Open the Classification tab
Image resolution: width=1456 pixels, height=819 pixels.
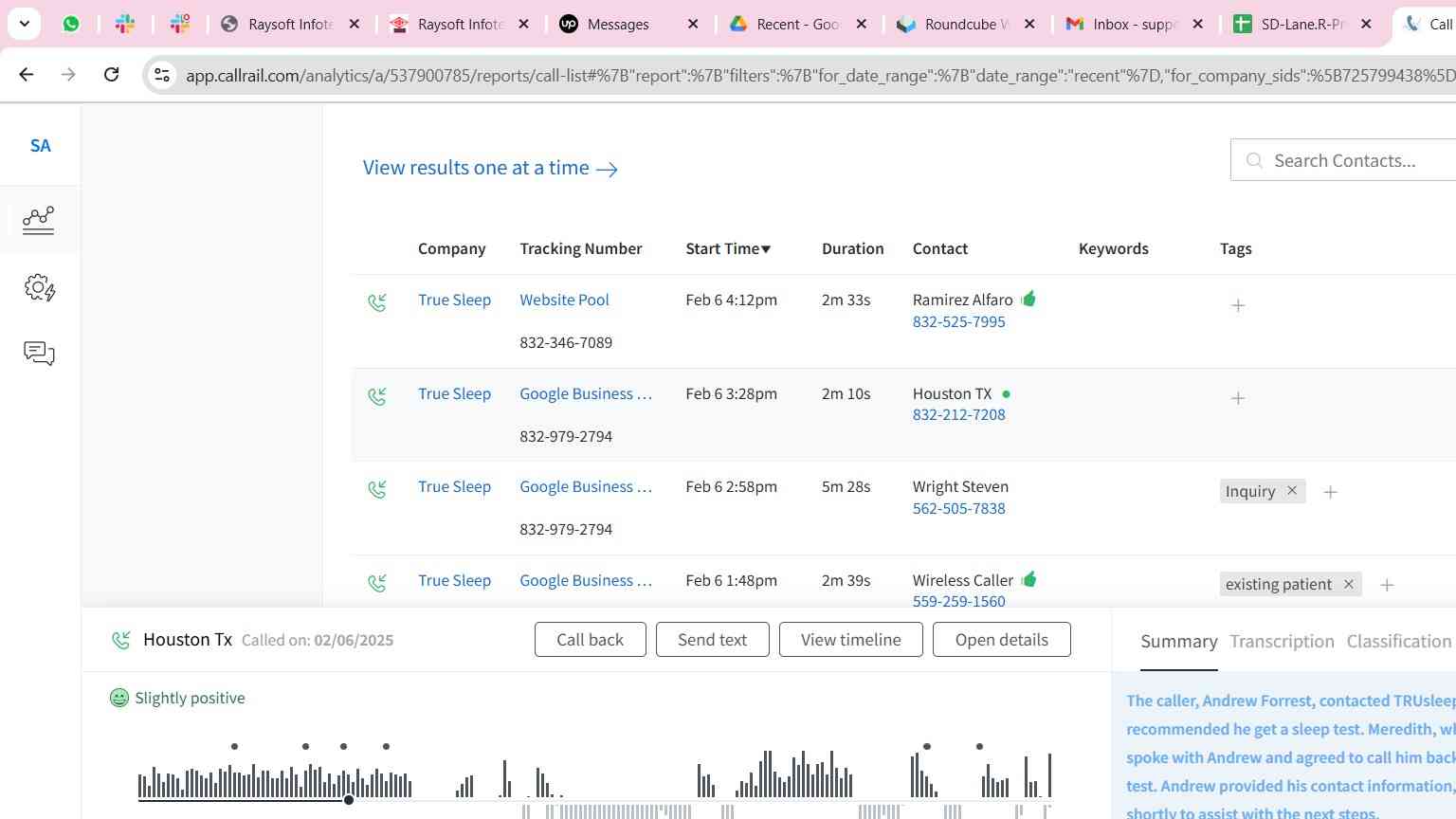[x=1399, y=642]
